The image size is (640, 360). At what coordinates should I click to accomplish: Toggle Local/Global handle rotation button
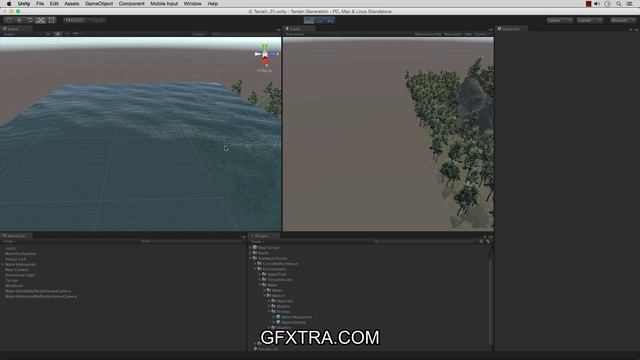tap(97, 20)
